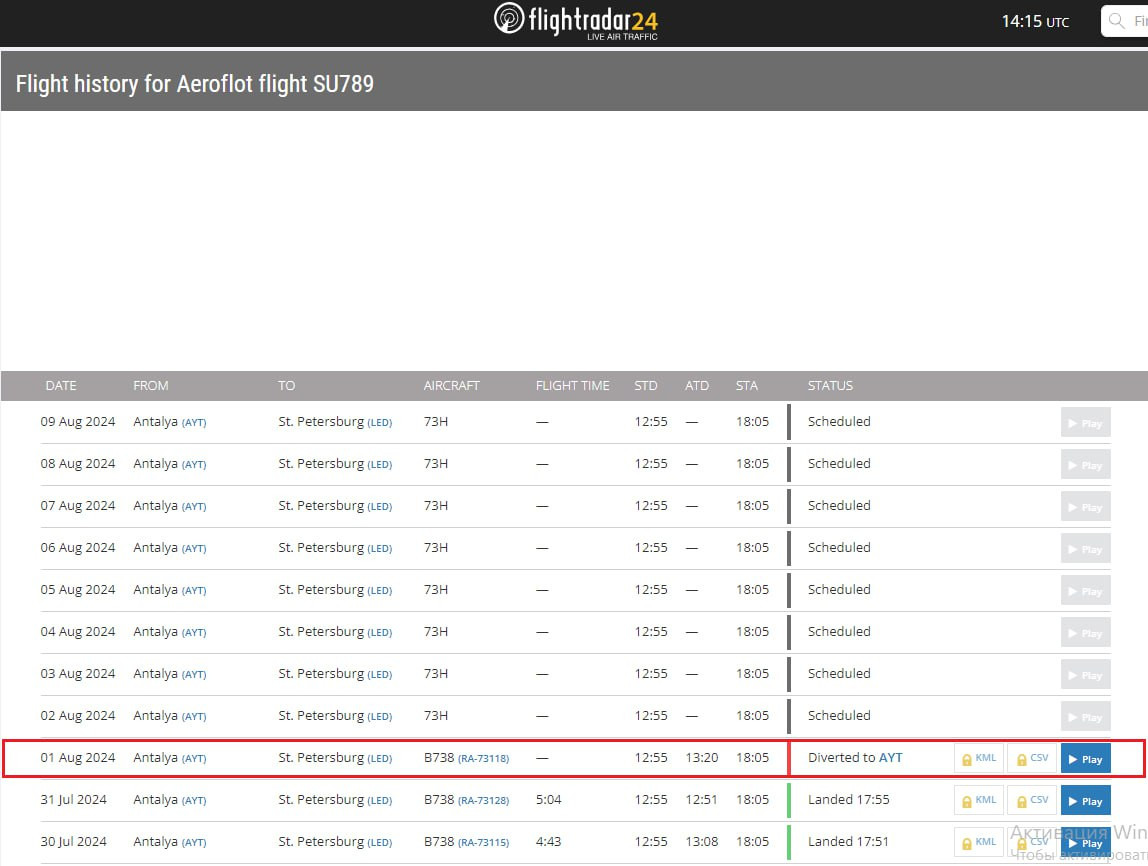The width and height of the screenshot is (1148, 866).
Task: Click the Flightradar24 logo
Action: 575,20
